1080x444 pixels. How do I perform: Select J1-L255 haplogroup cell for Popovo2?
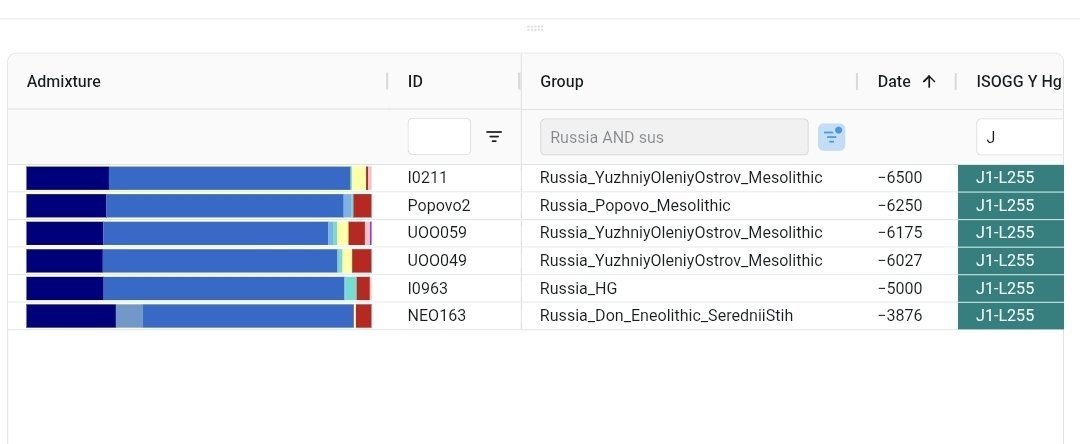coord(1010,205)
